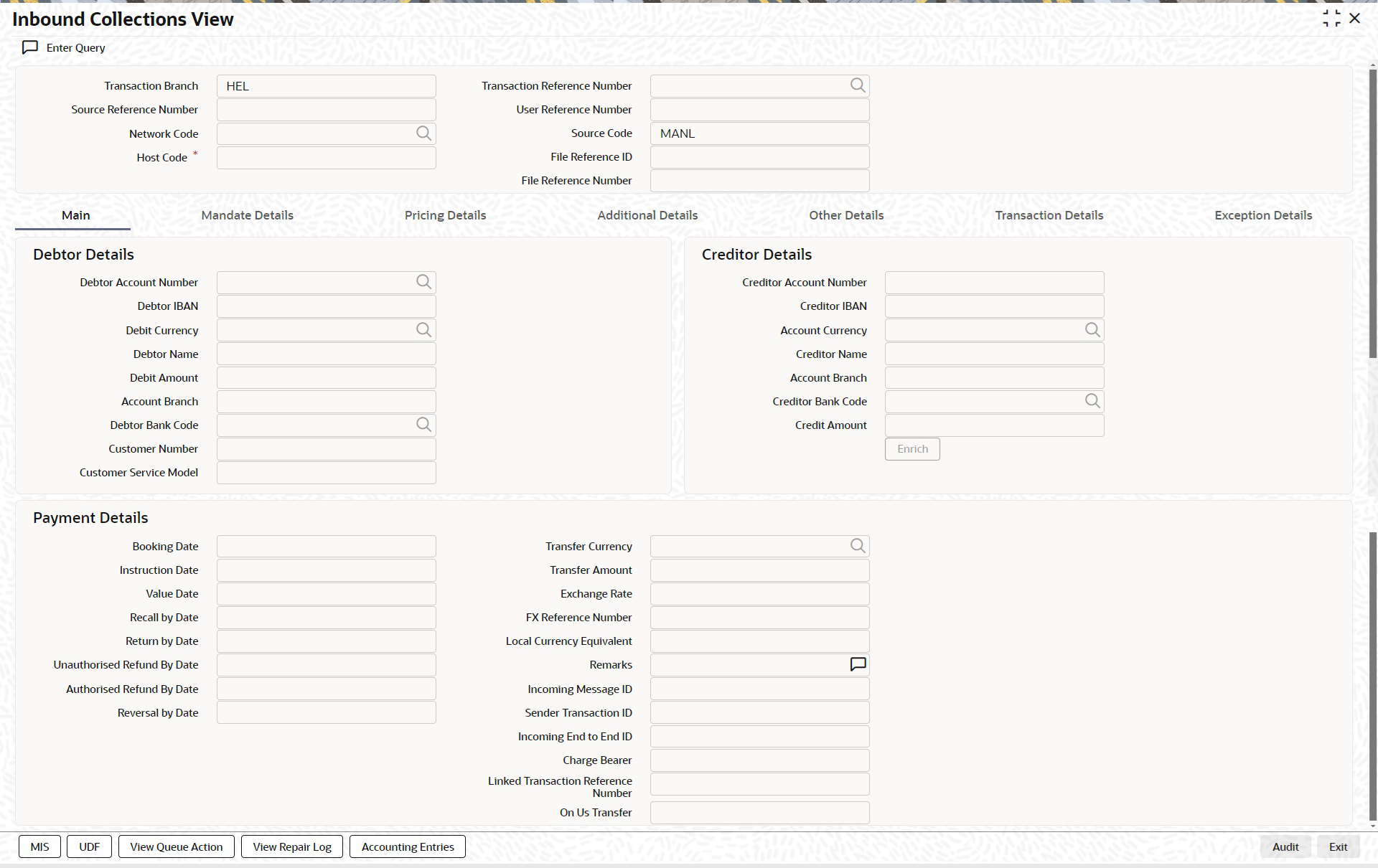Open Account Currency lookup in Creditor Details

pyautogui.click(x=1092, y=330)
